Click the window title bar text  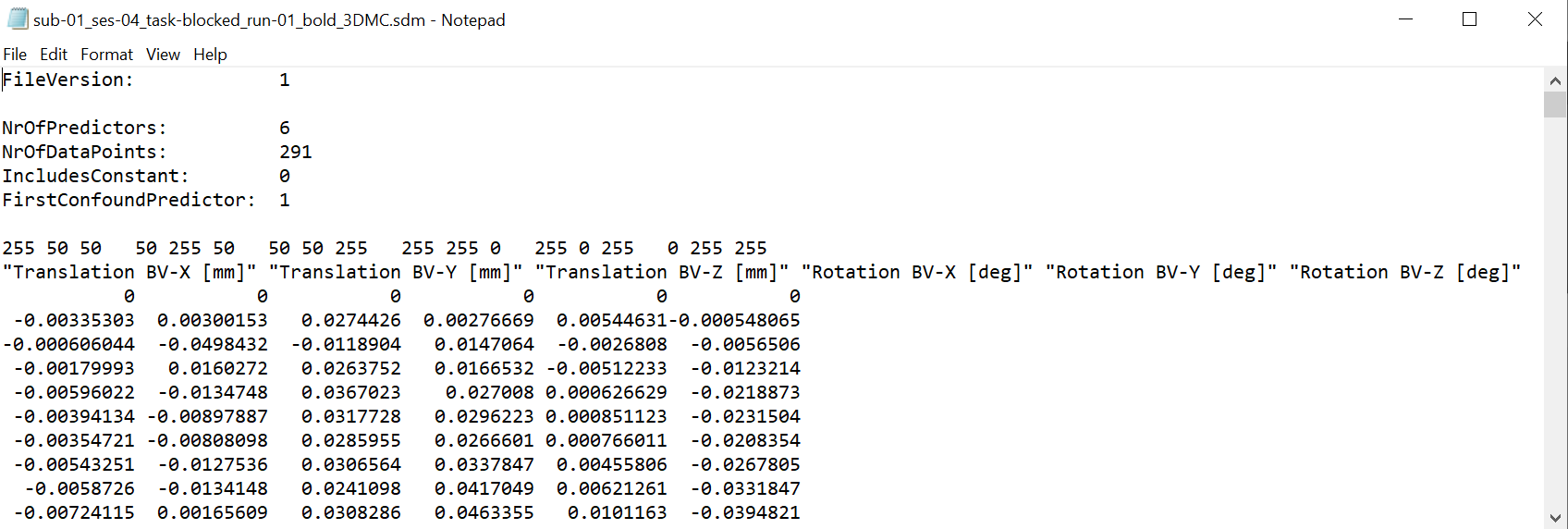tap(269, 19)
